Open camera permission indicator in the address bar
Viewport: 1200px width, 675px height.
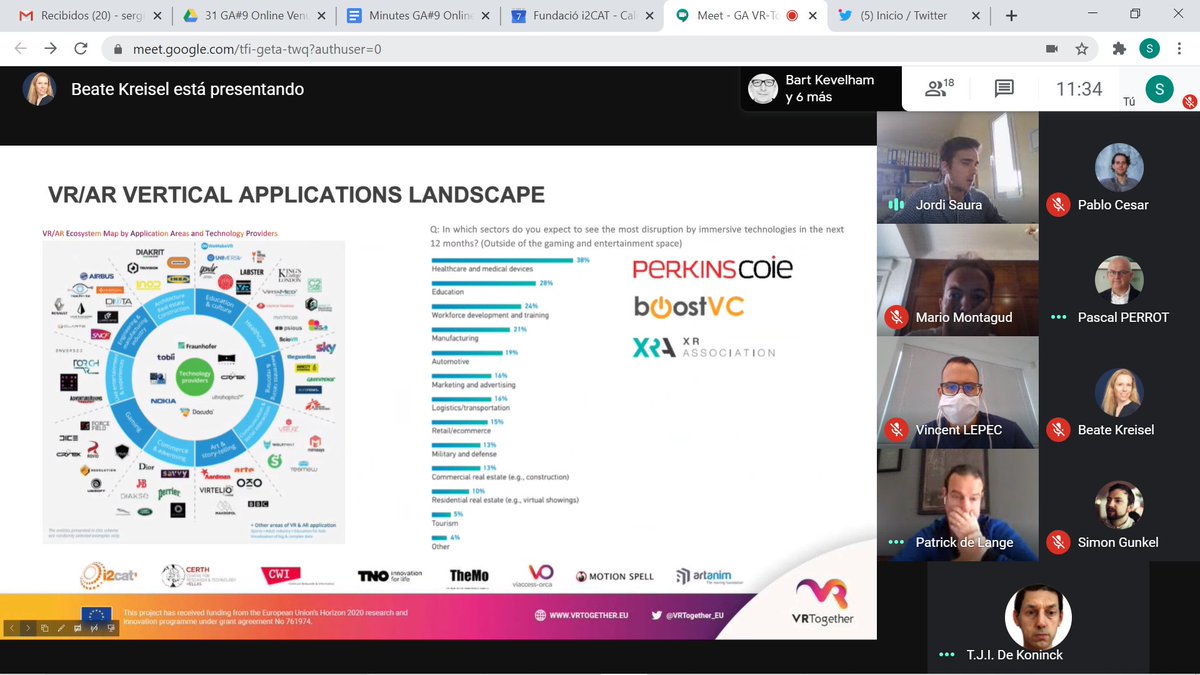(x=1052, y=49)
